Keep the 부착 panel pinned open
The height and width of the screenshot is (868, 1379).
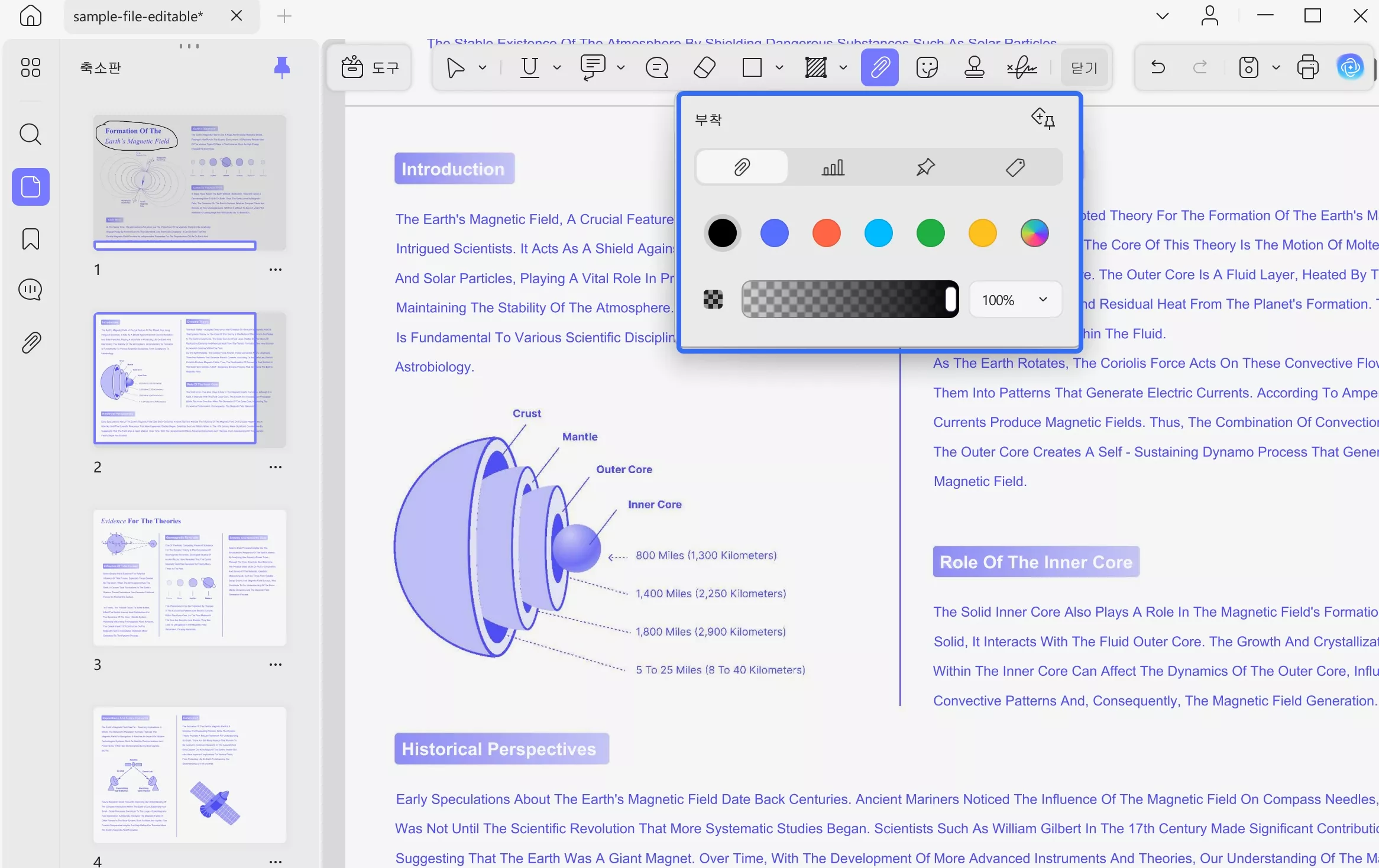(x=1043, y=118)
